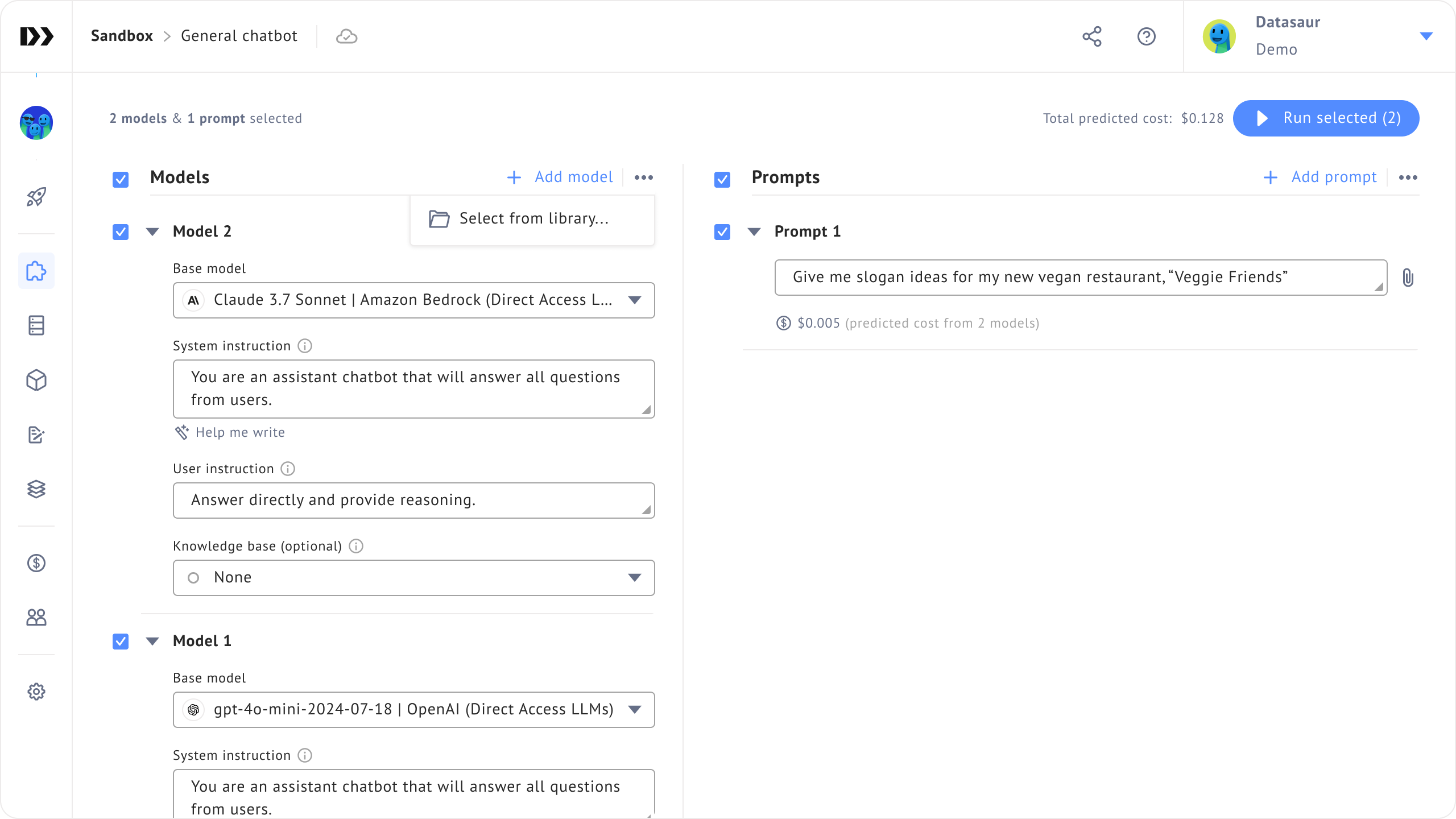The width and height of the screenshot is (1456, 819).
Task: Uncheck the Model 1 checkbox
Action: pos(121,642)
